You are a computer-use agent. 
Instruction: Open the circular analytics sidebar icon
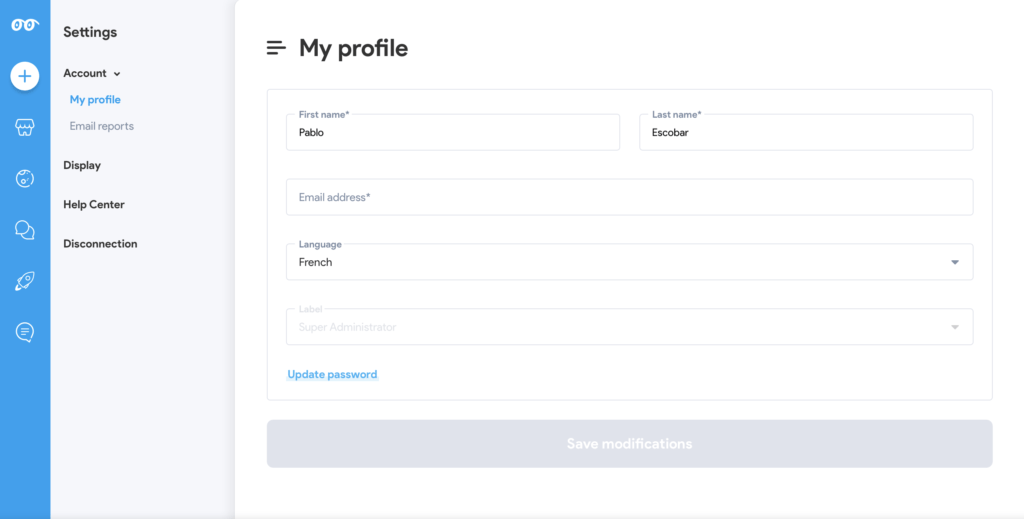(x=25, y=178)
